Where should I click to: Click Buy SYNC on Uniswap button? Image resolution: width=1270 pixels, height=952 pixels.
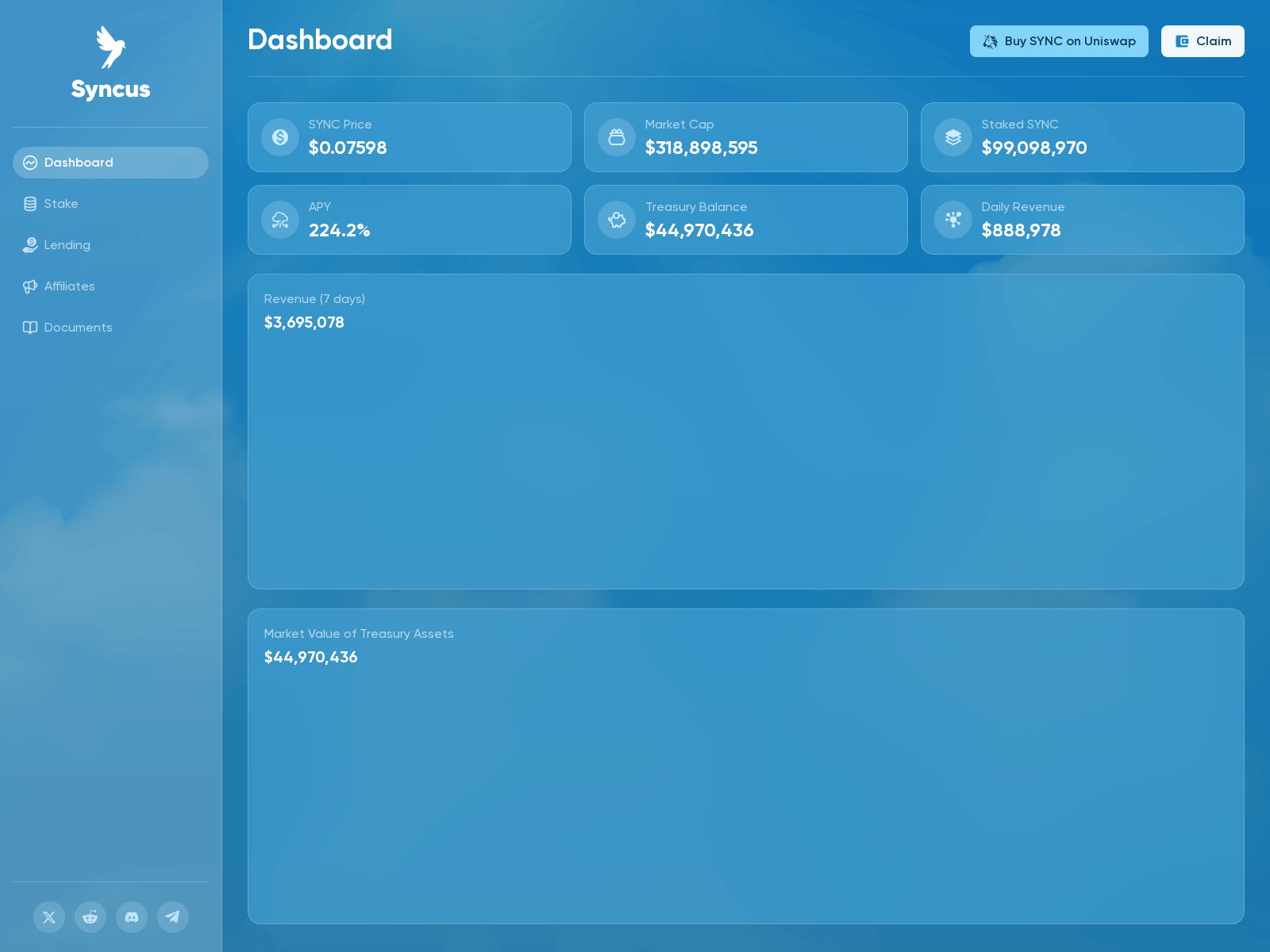click(x=1059, y=41)
